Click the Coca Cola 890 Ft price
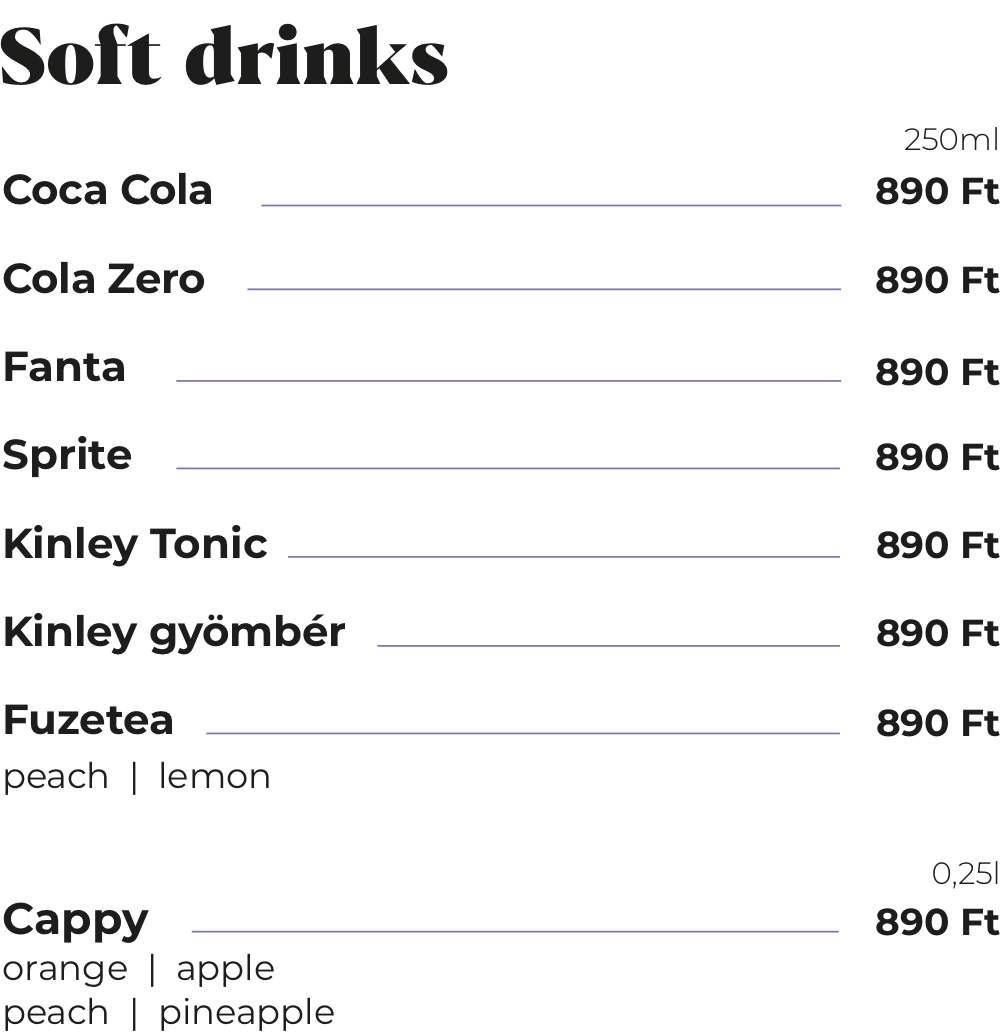 [x=937, y=191]
